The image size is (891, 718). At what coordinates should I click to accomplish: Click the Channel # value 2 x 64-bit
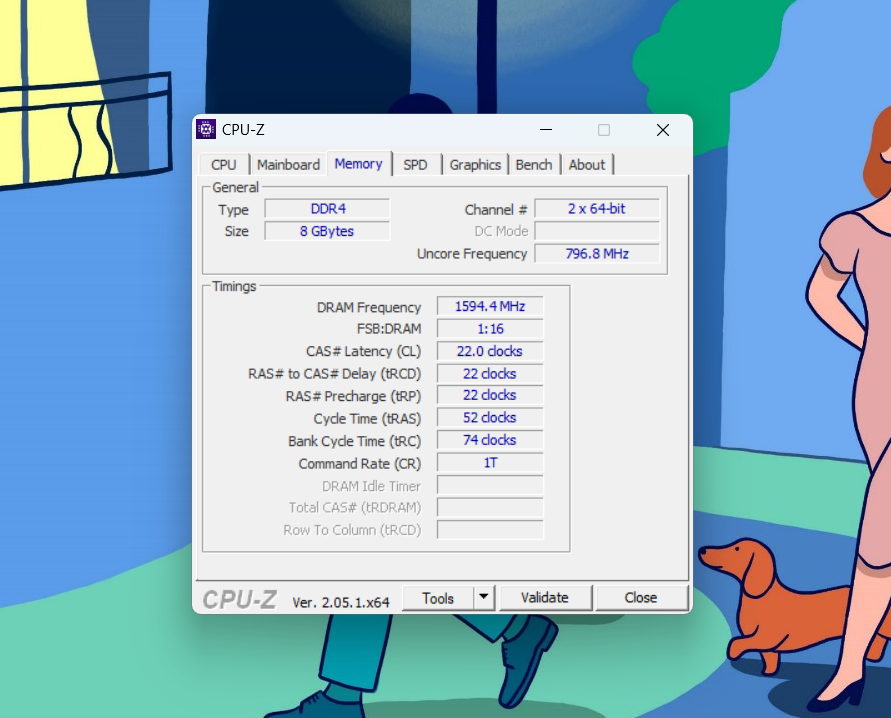click(x=597, y=209)
